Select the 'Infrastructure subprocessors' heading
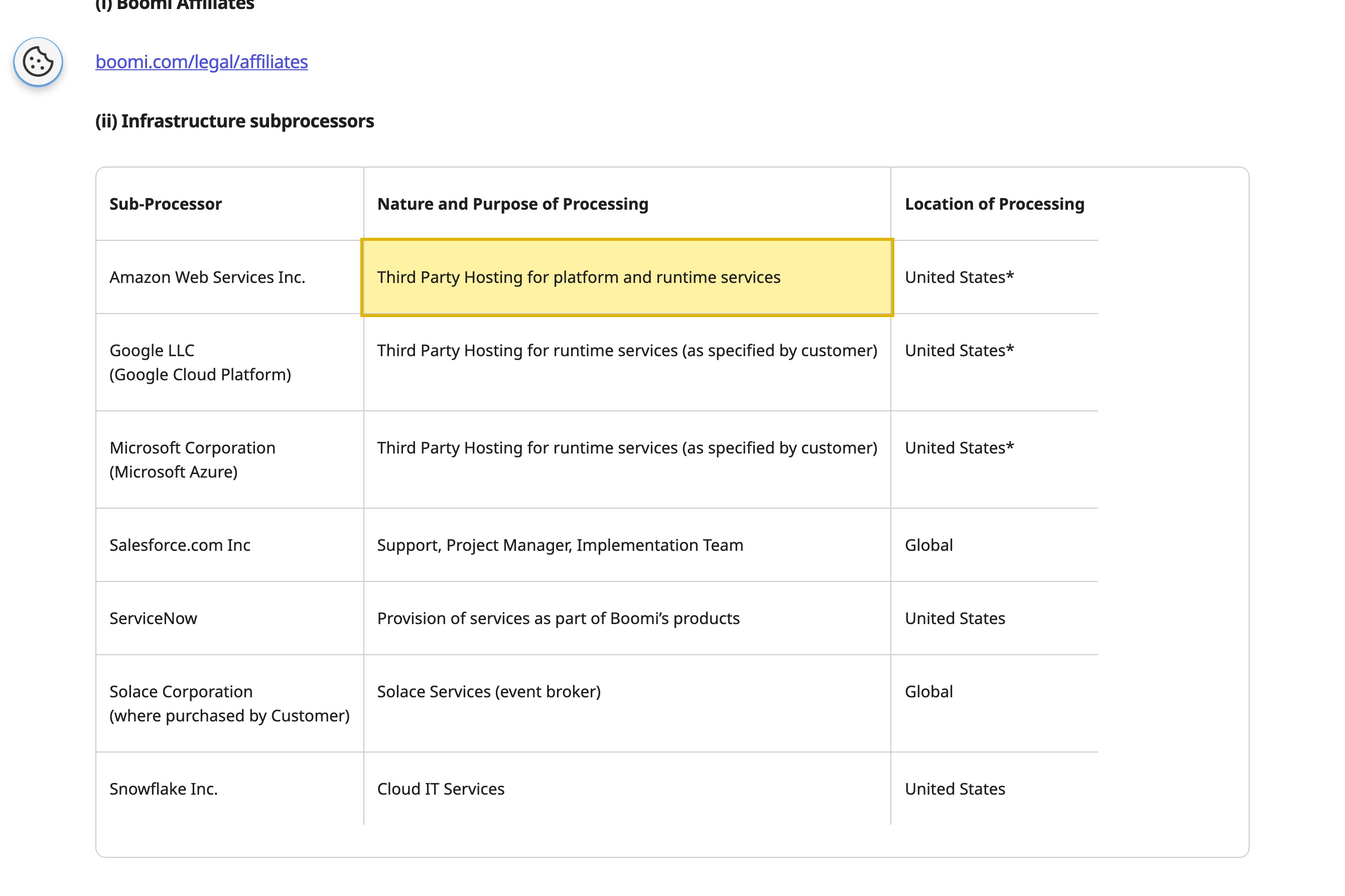Screen dimensions: 1345x896 pyautogui.click(x=234, y=121)
